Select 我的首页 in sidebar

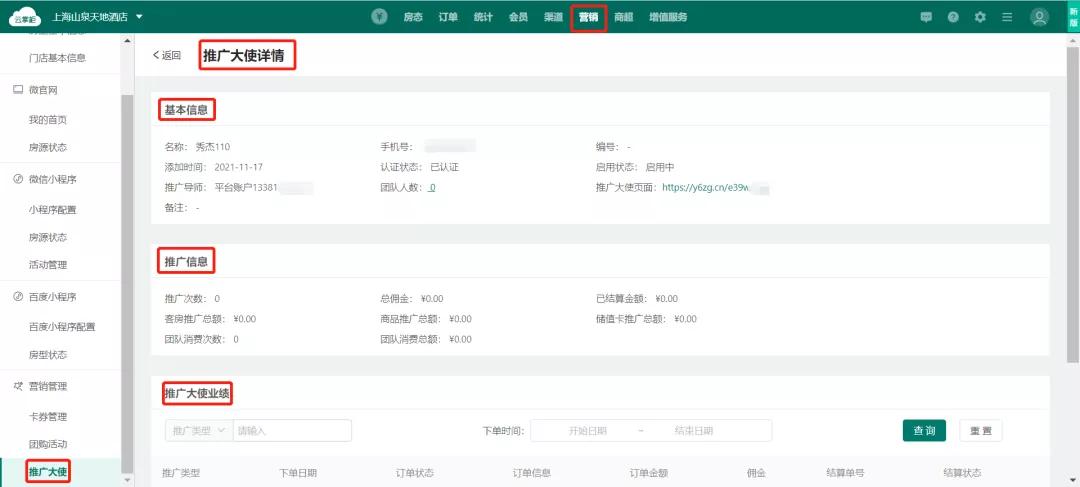pyautogui.click(x=48, y=120)
